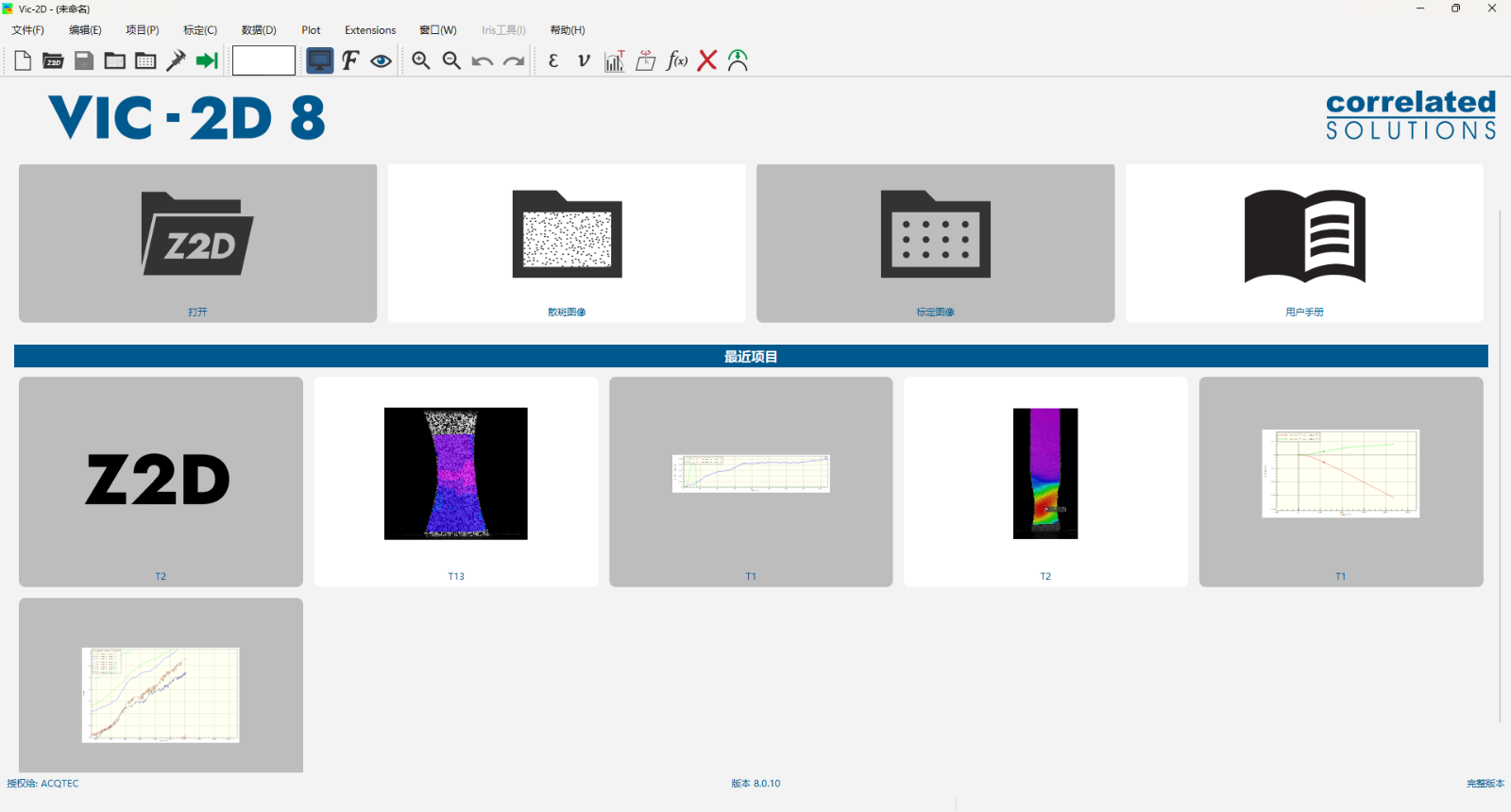Open recent project T1 with wide line chart
Screen dimensions: 1511x812
[751, 482]
